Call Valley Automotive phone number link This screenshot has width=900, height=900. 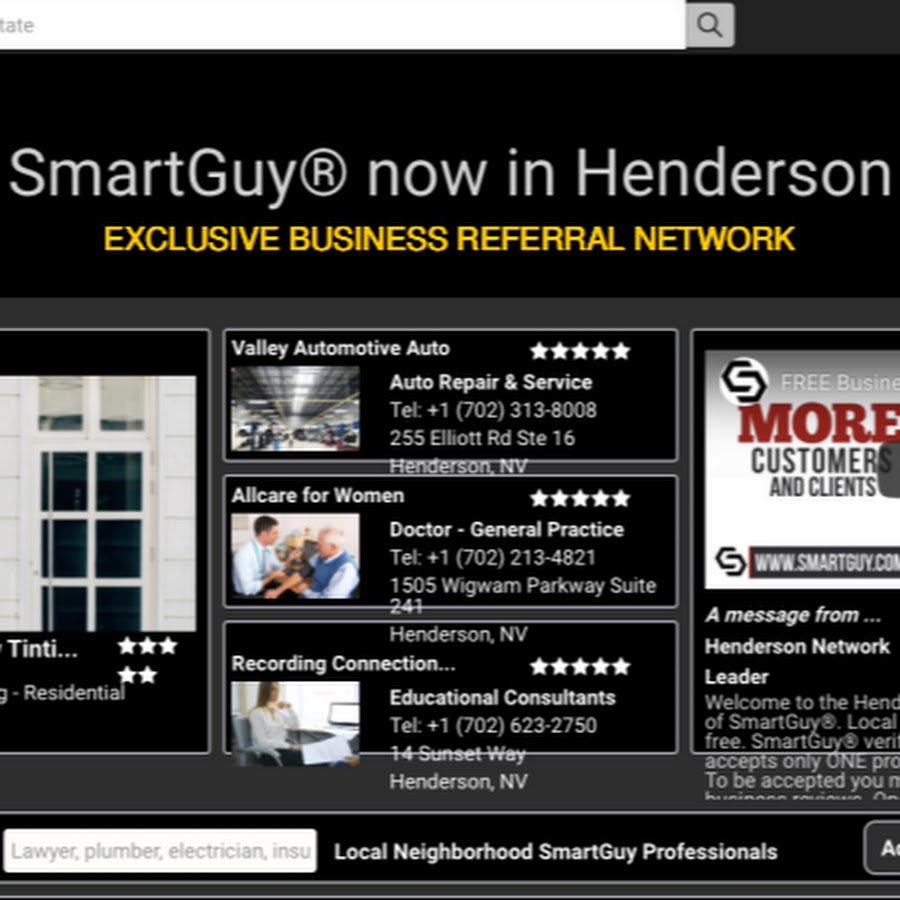pos(493,410)
